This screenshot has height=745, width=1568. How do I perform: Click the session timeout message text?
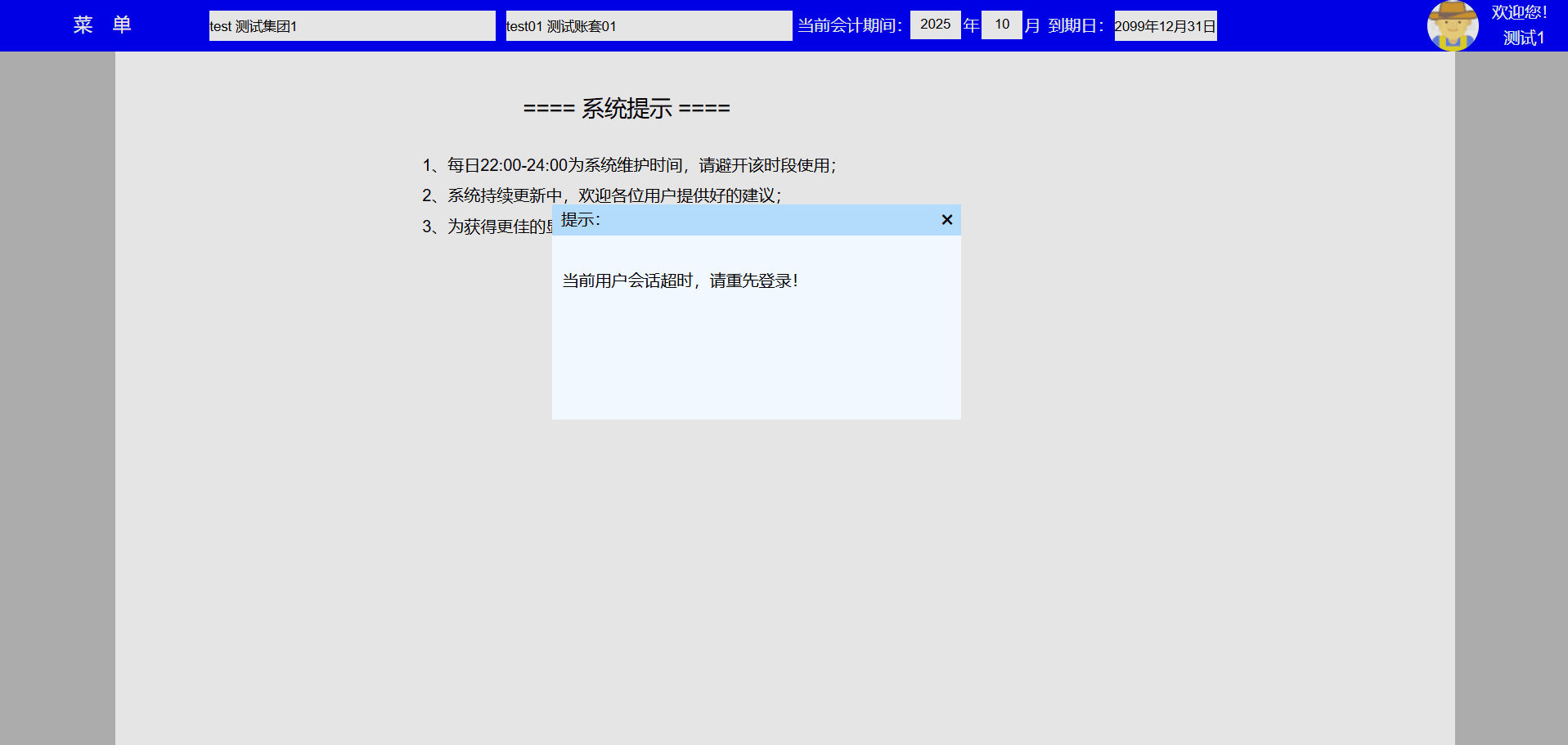tap(680, 281)
